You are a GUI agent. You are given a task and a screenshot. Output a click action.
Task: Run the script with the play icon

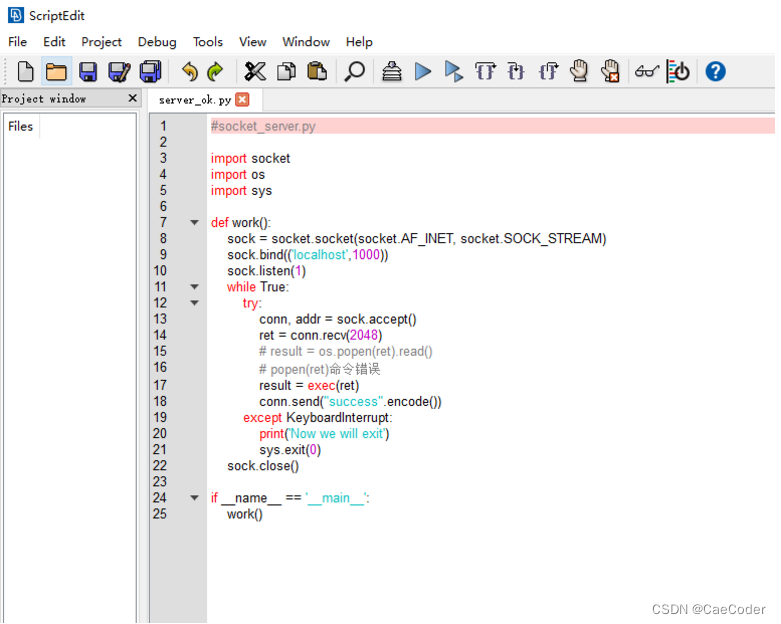[423, 71]
